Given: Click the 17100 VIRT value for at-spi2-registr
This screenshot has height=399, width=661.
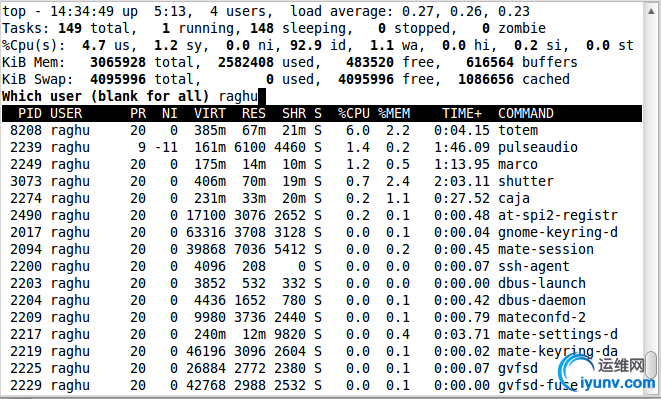Looking at the screenshot, I should [206, 215].
